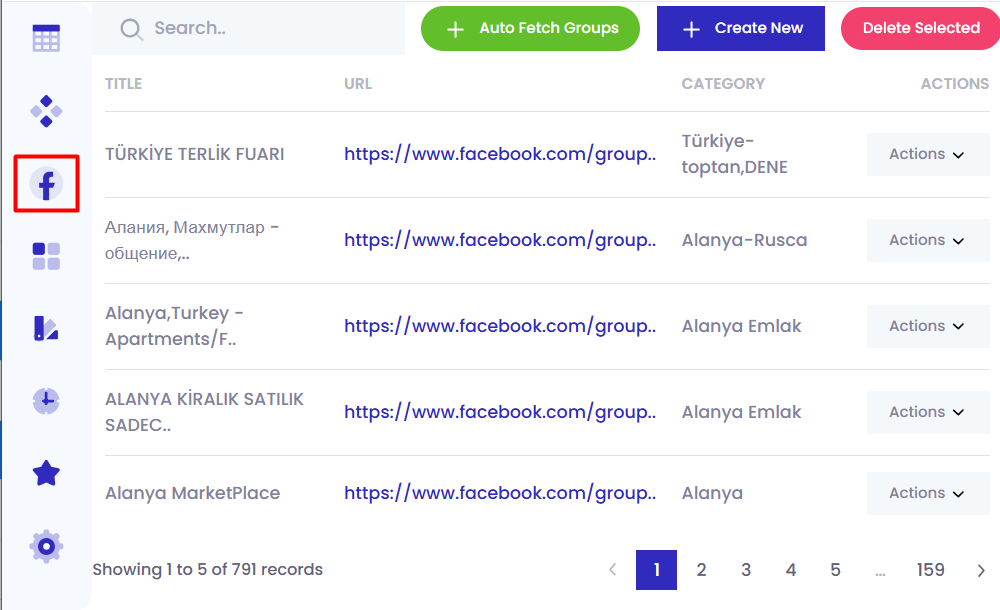Open the four-squares widgets sidebar icon
This screenshot has width=1000, height=610.
click(x=46, y=256)
